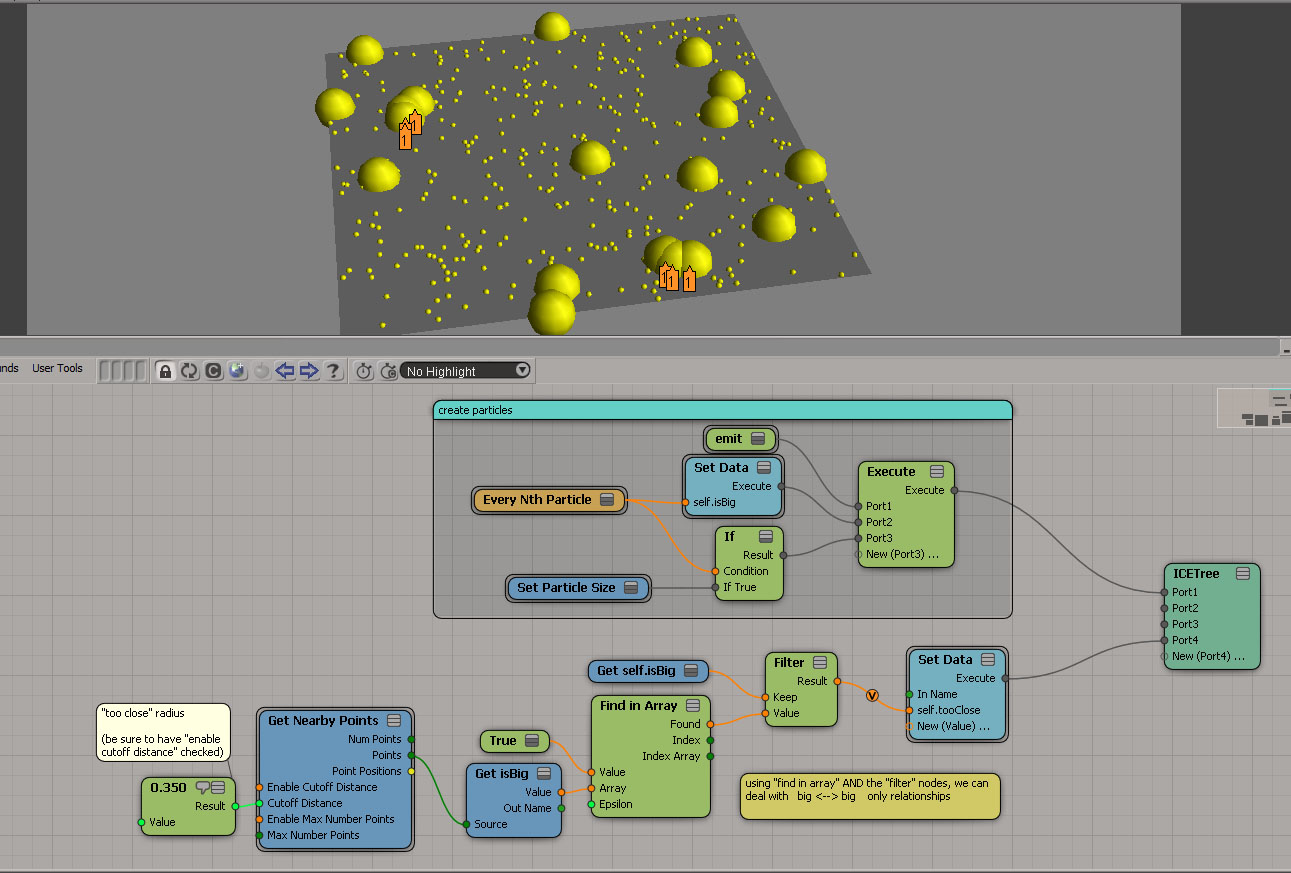Go back with the left blue arrow
Viewport: 1291px width, 873px height.
[x=285, y=371]
